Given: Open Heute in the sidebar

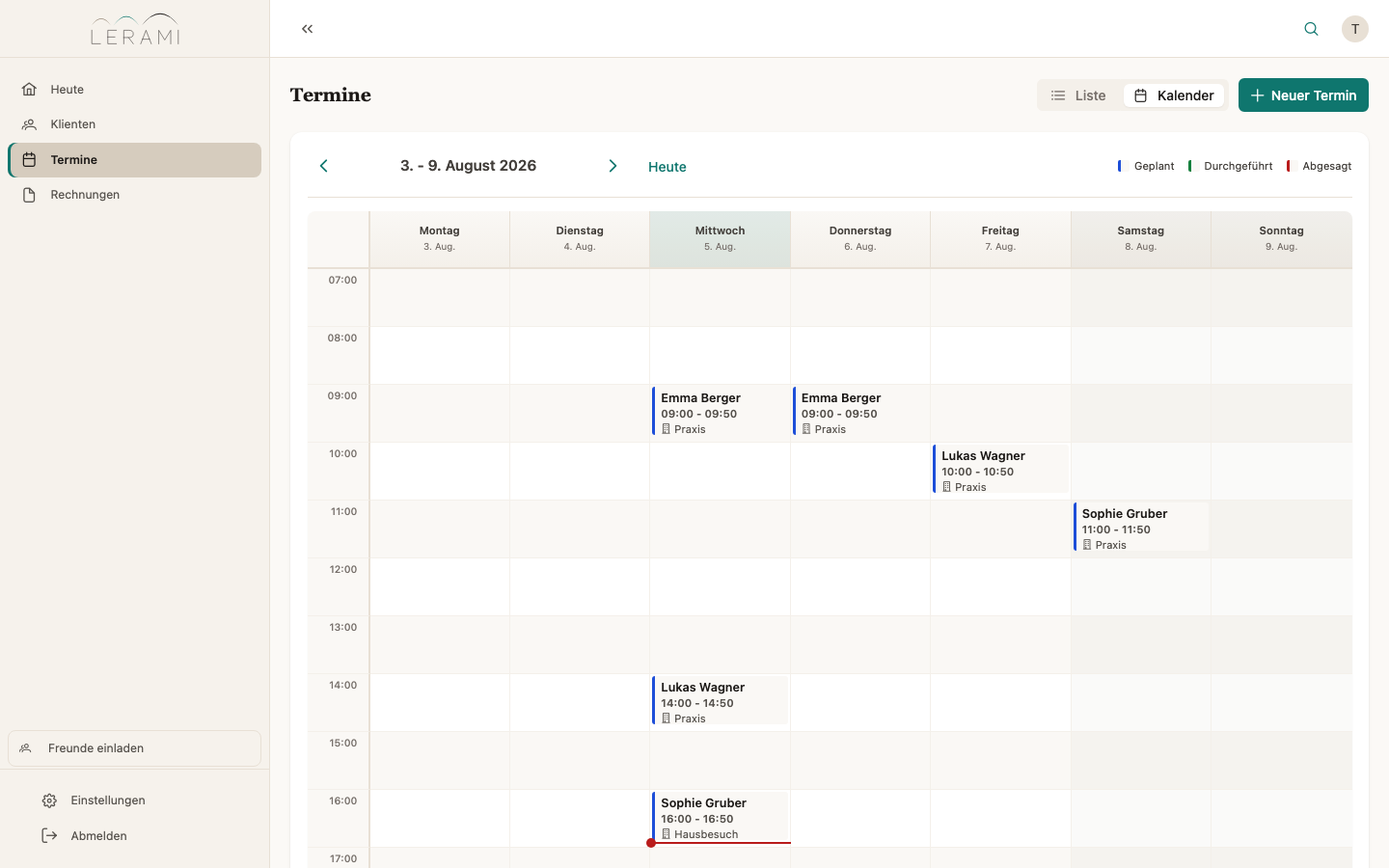Looking at the screenshot, I should (x=135, y=89).
